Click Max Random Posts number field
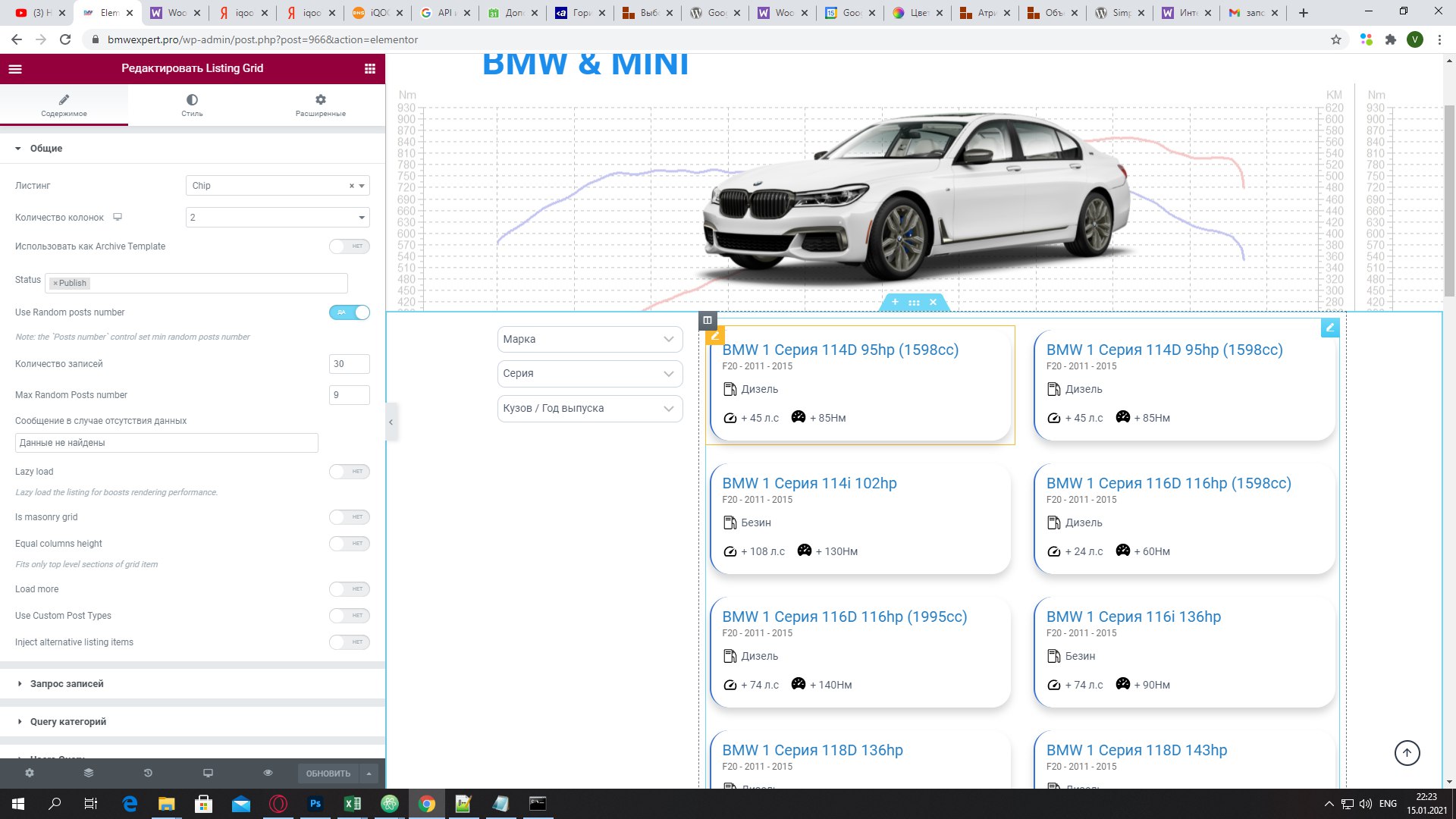This screenshot has width=1456, height=819. point(350,395)
